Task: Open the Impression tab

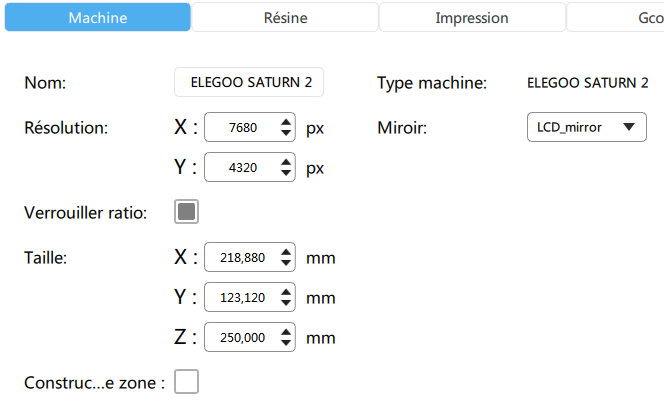Action: [471, 18]
